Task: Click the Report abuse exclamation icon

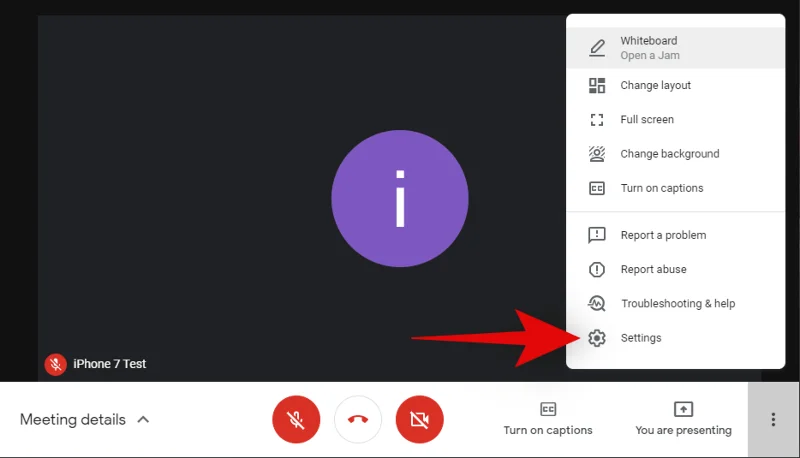Action: pos(597,269)
